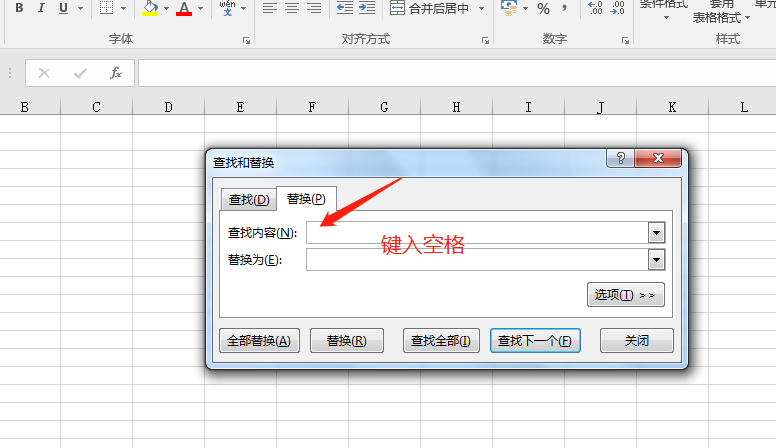The image size is (776, 448).
Task: Expand options with 选项(T) button
Action: tap(626, 295)
